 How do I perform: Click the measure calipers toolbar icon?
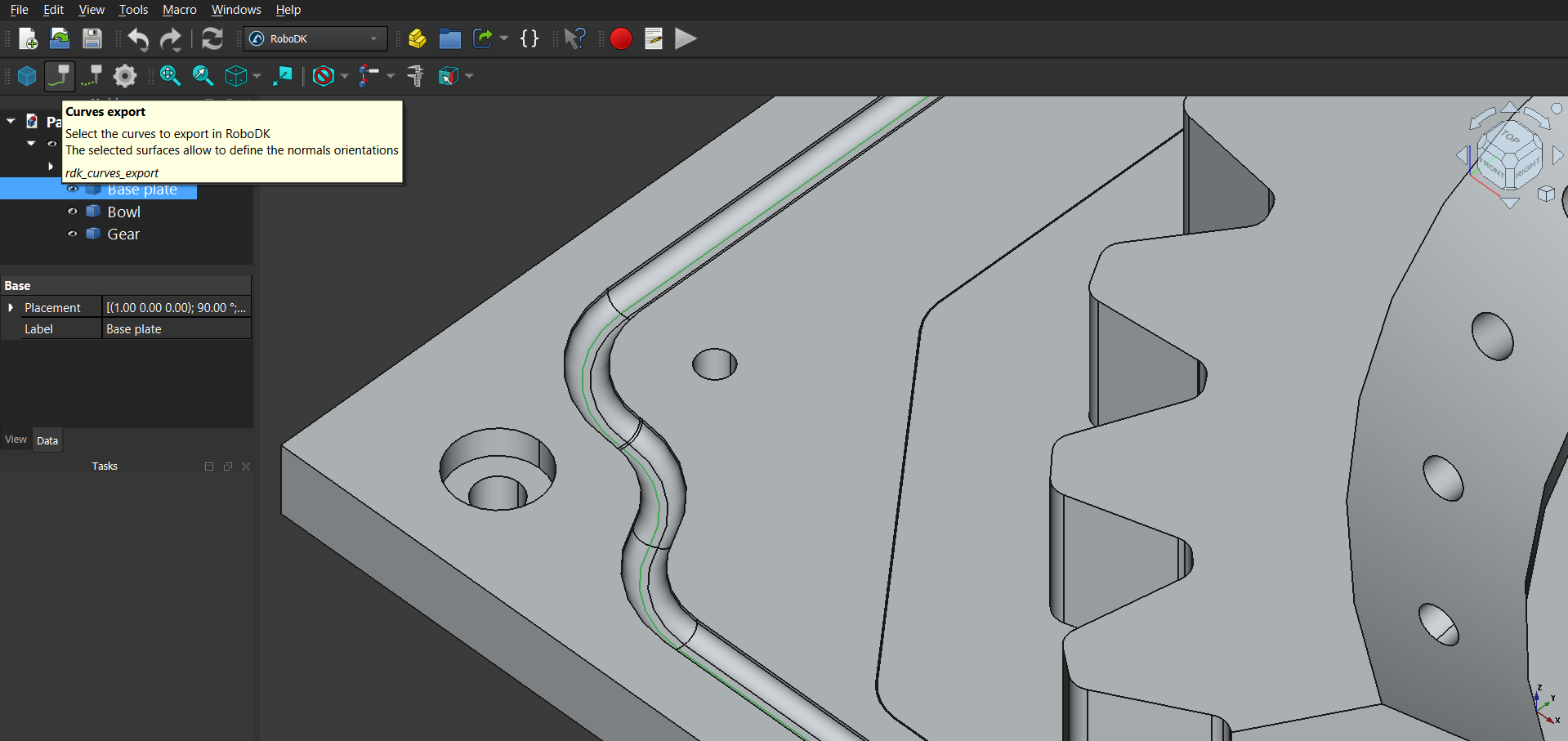tap(415, 76)
